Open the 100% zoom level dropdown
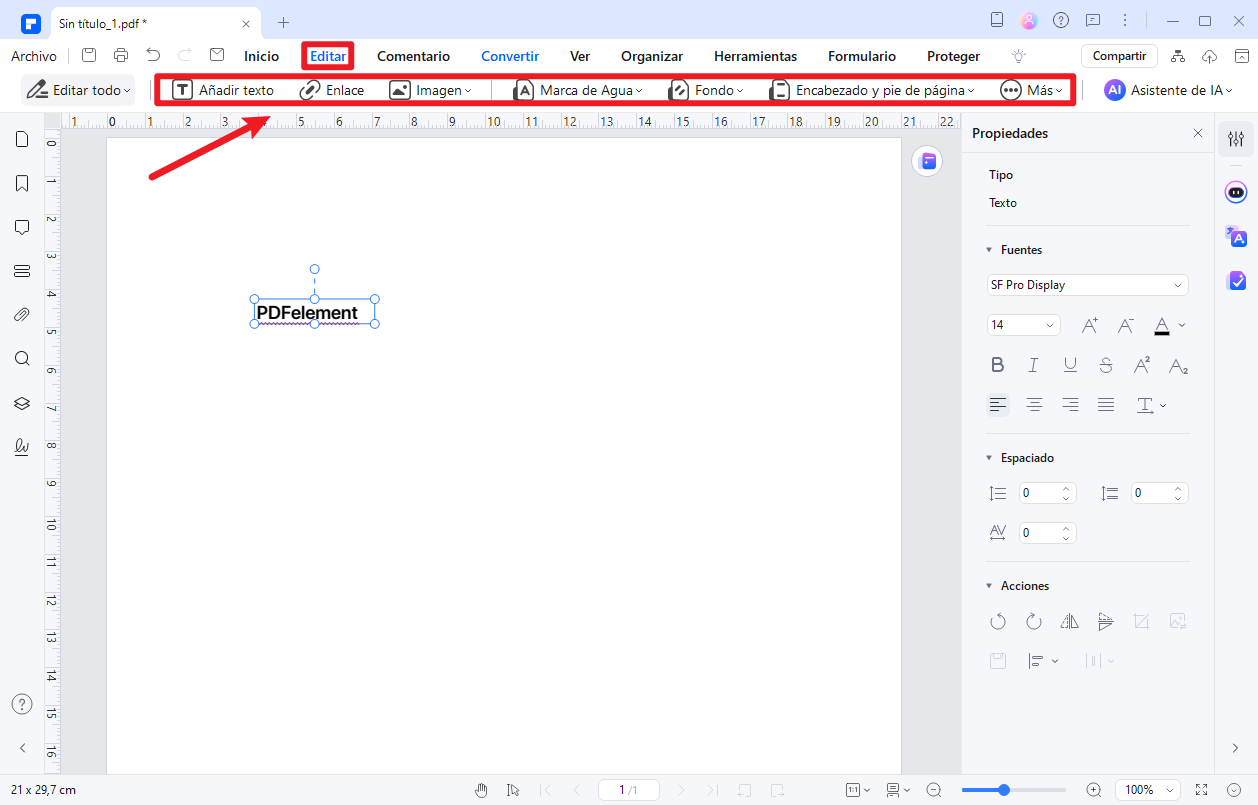Viewport: 1258px width, 805px height. [x=1147, y=790]
